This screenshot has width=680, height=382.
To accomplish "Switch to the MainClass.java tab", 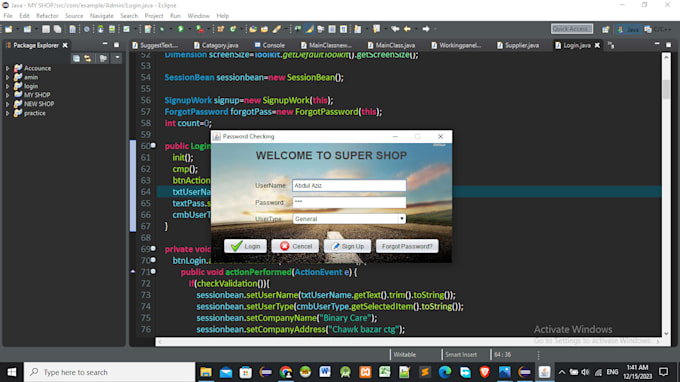I will point(391,45).
